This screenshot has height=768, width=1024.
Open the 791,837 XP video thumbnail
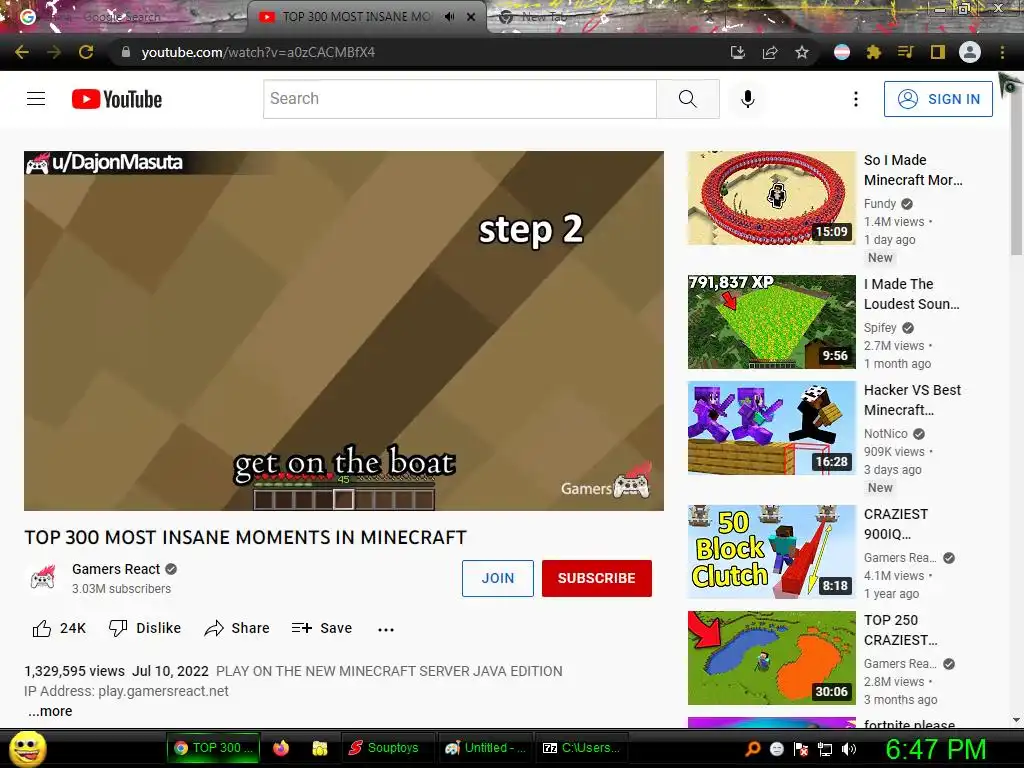pyautogui.click(x=771, y=322)
